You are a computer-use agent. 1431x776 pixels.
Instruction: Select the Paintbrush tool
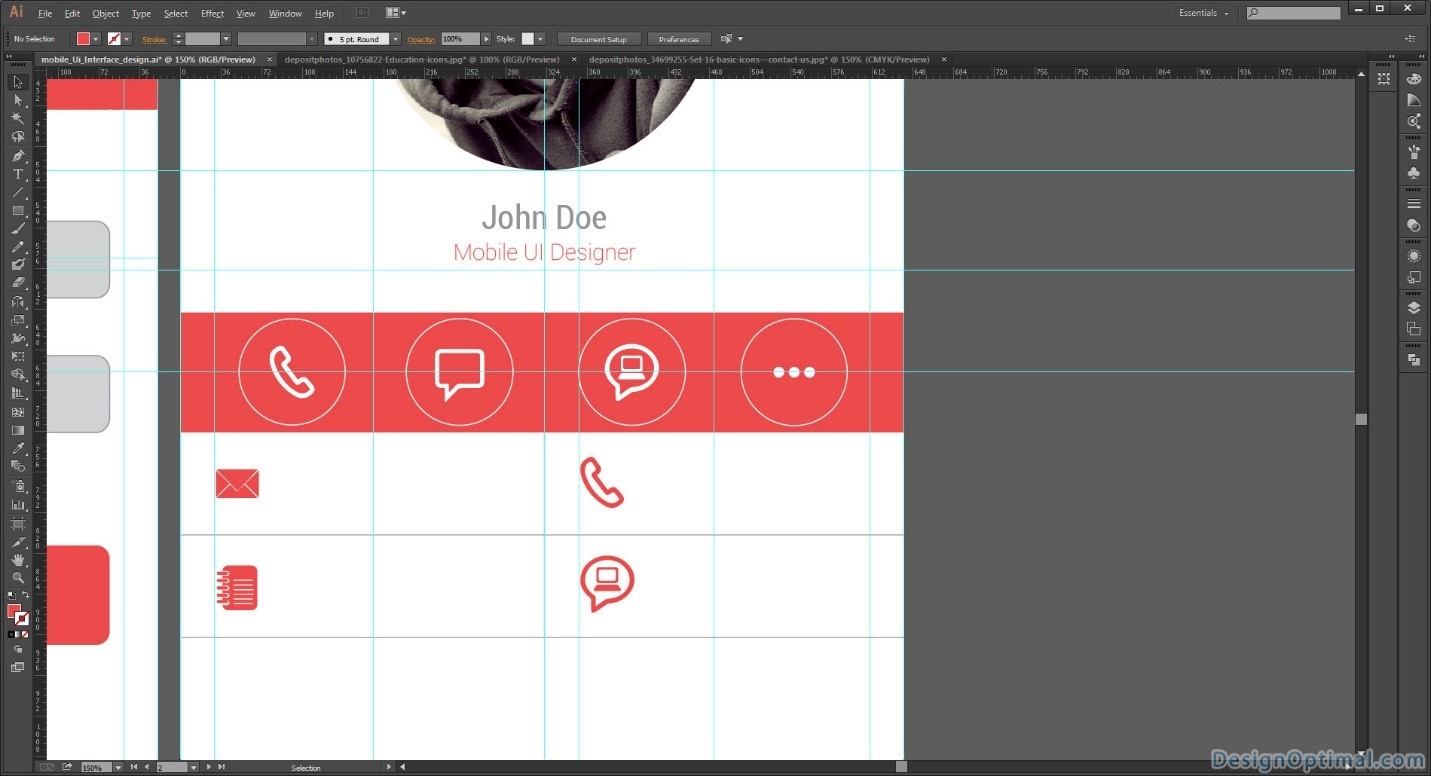[17, 228]
